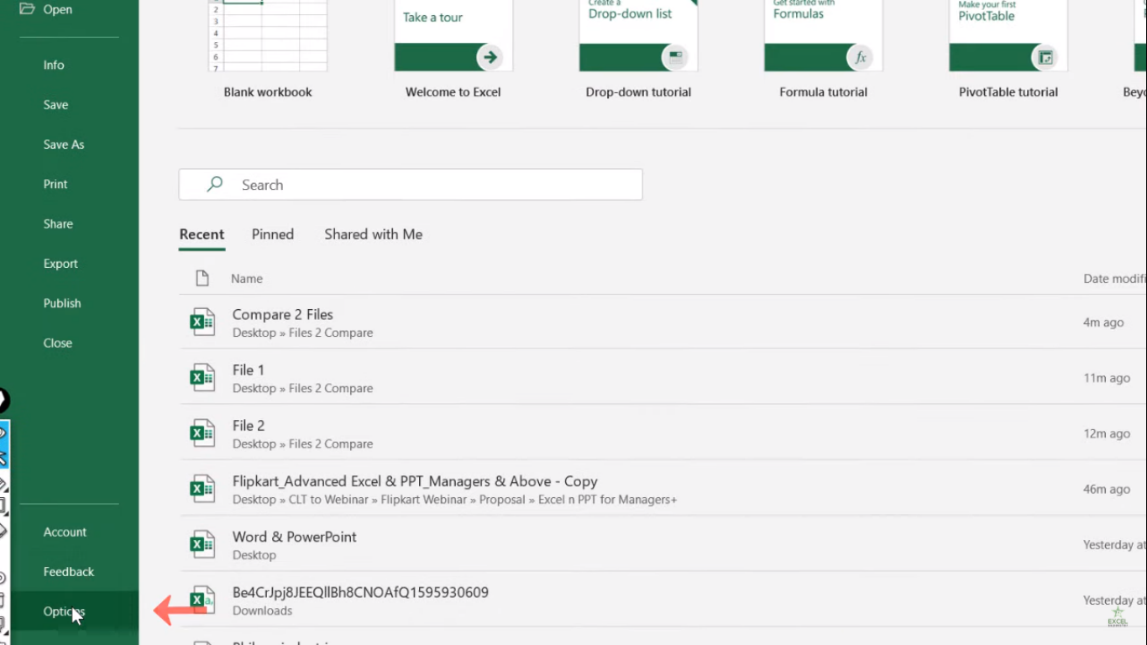Image resolution: width=1147 pixels, height=645 pixels.
Task: Click the PivotTable icon on tutorial card
Action: tap(1045, 57)
